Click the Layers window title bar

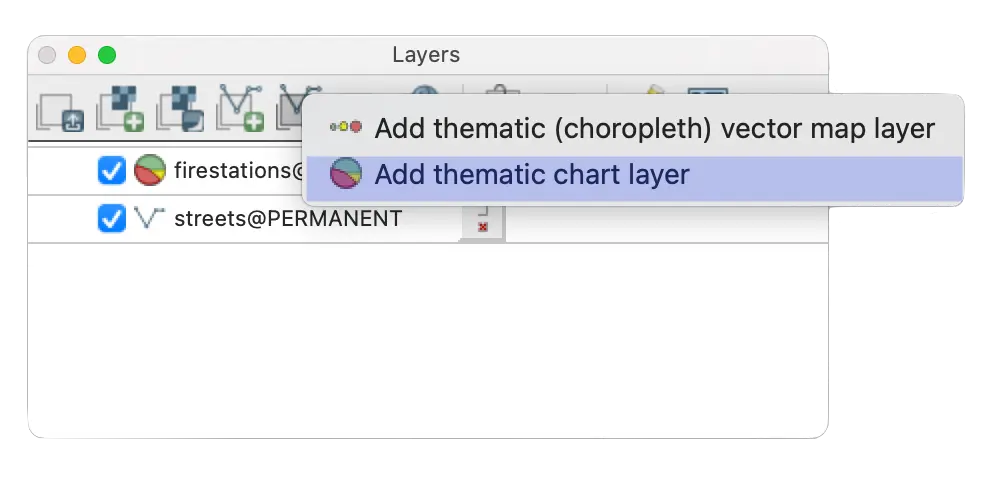coord(426,55)
